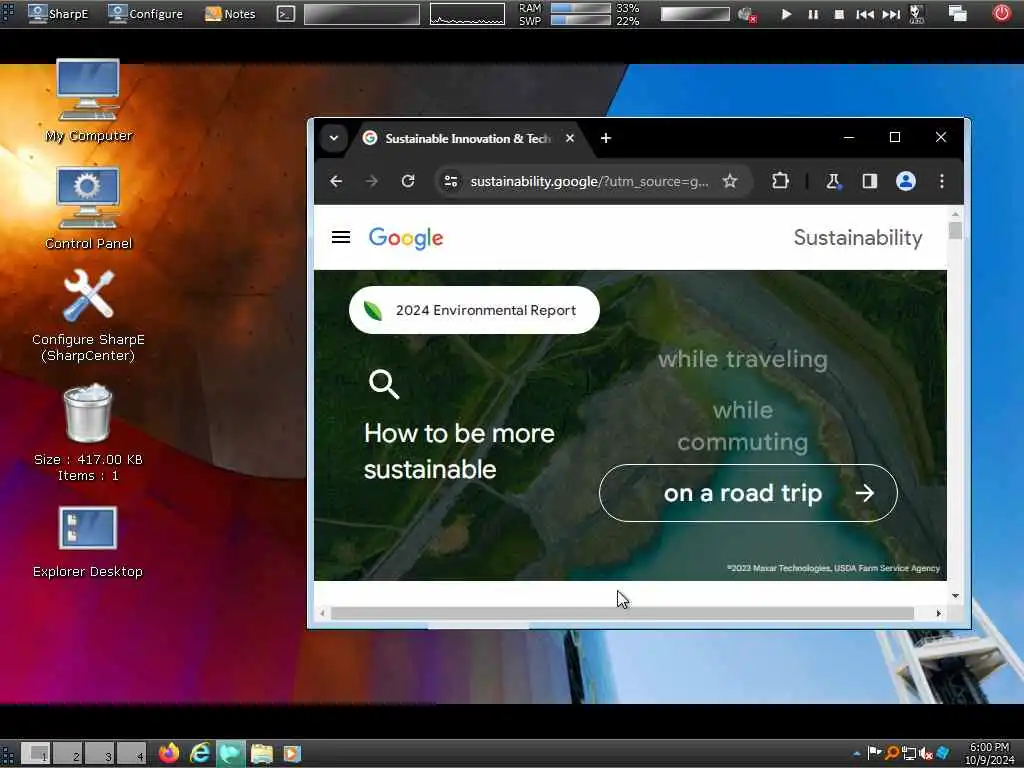Open Control Panel desktop icon
This screenshot has width=1024, height=768.
(88, 208)
